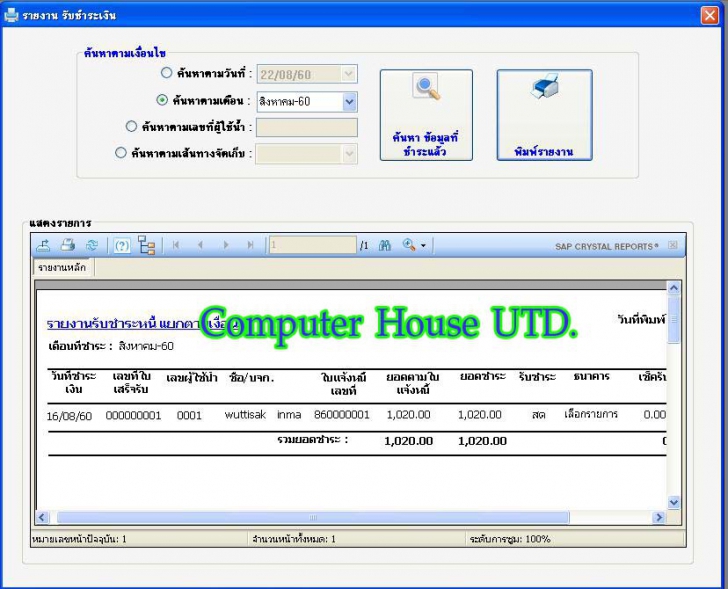Click the binoculars find text icon

coord(385,246)
